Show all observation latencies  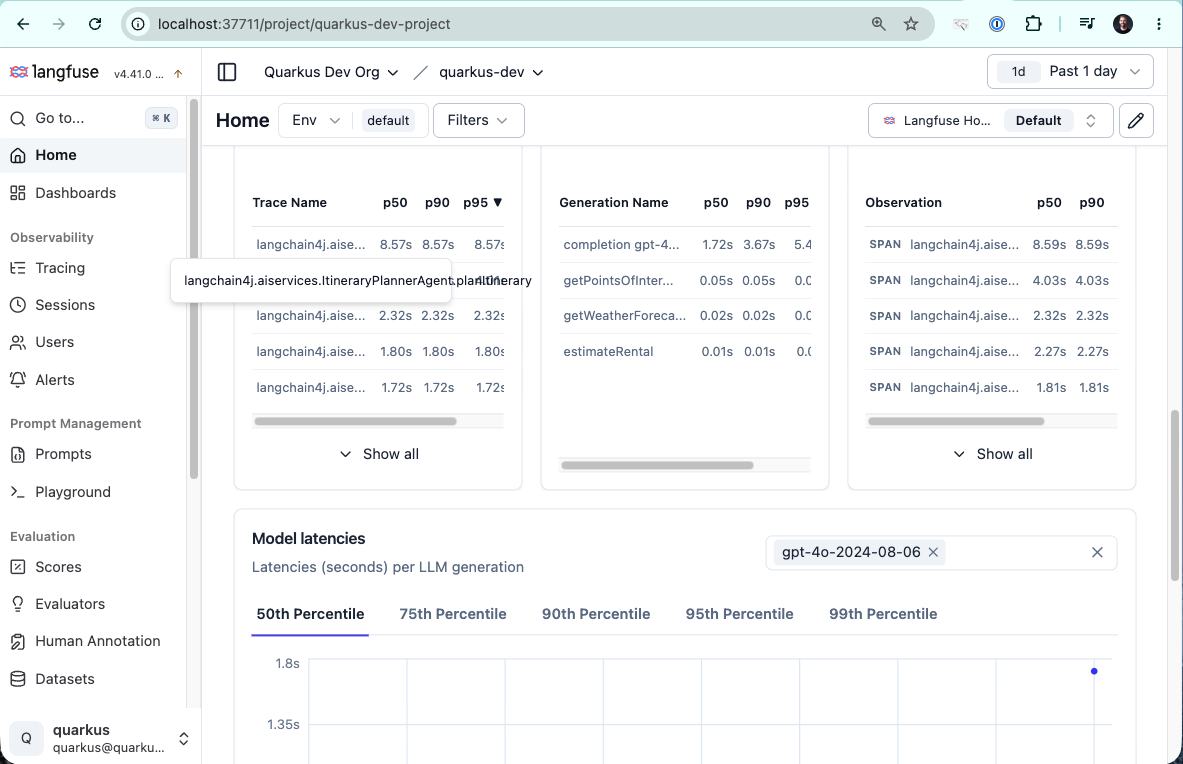coord(992,454)
